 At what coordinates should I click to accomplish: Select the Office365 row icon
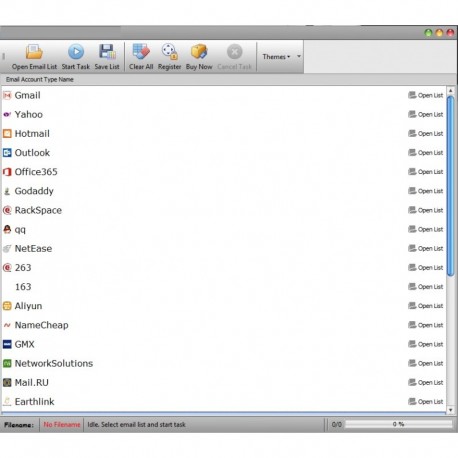coord(7,172)
